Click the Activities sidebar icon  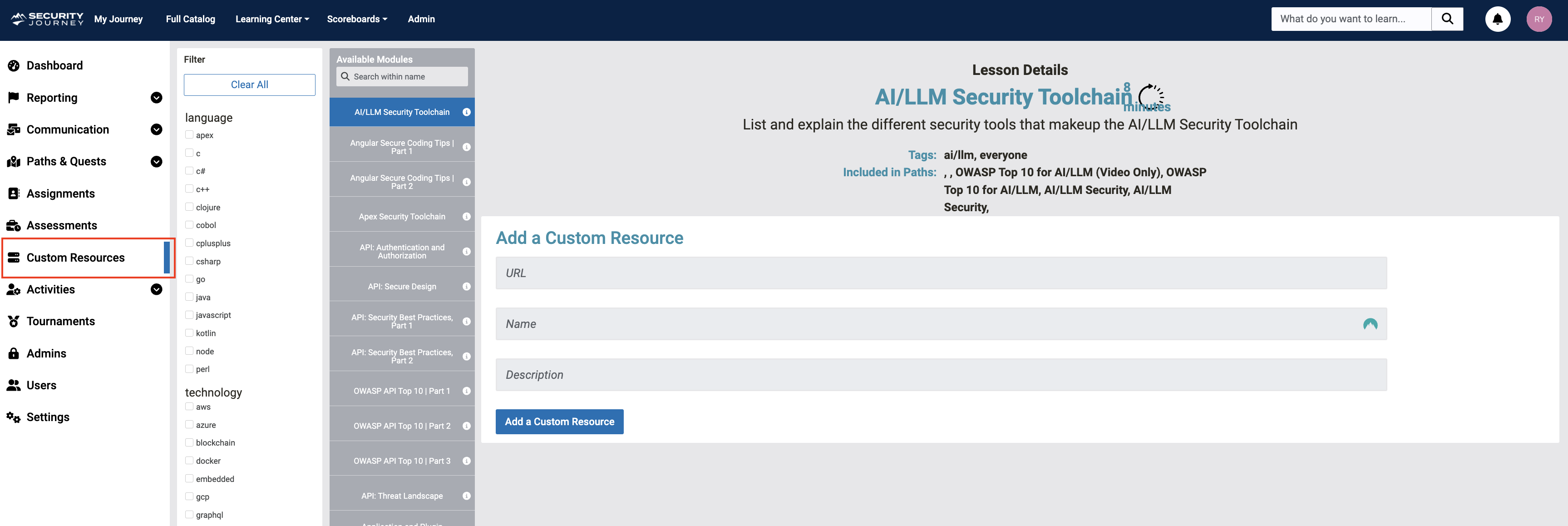tap(13, 289)
